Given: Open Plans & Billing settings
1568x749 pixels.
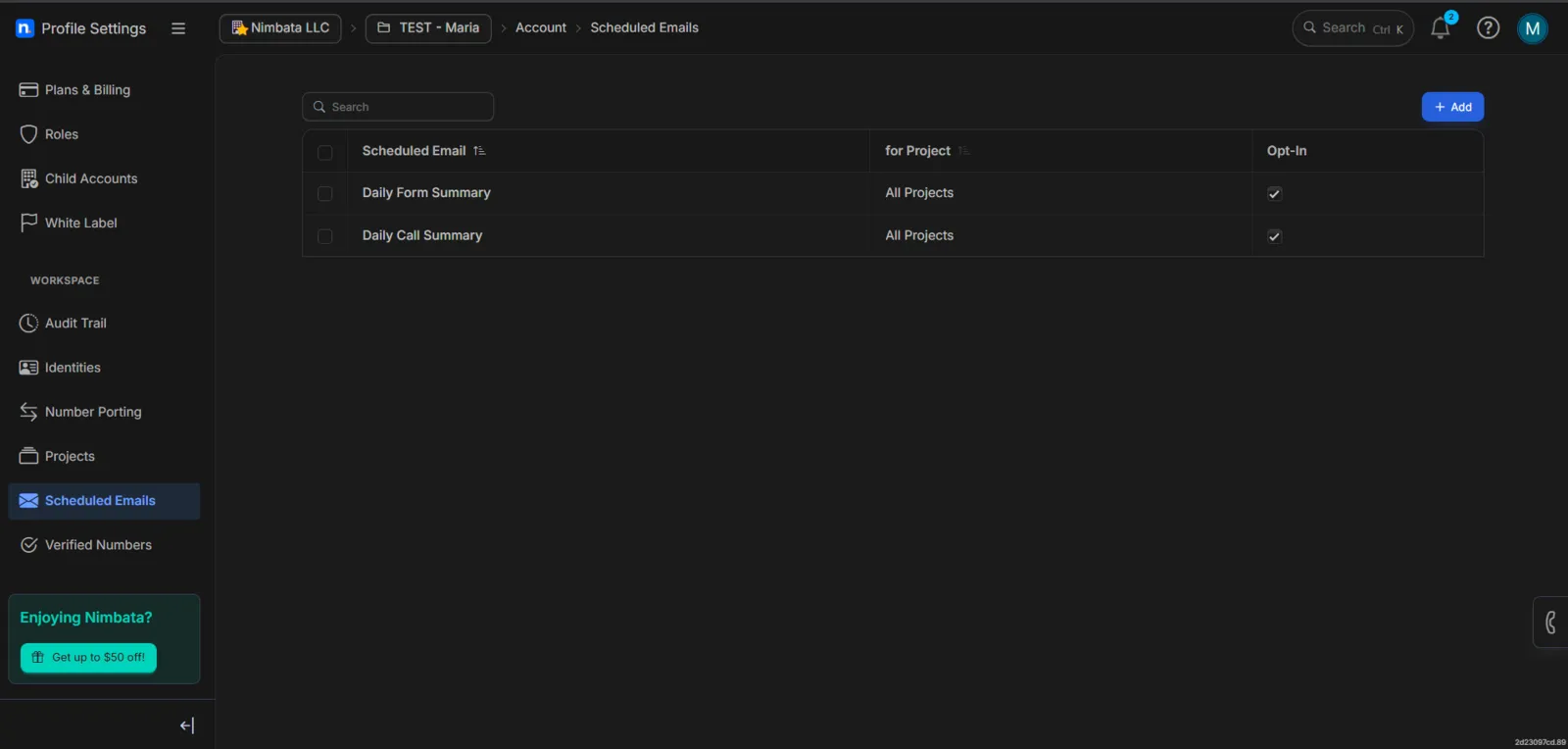Looking at the screenshot, I should (x=104, y=90).
